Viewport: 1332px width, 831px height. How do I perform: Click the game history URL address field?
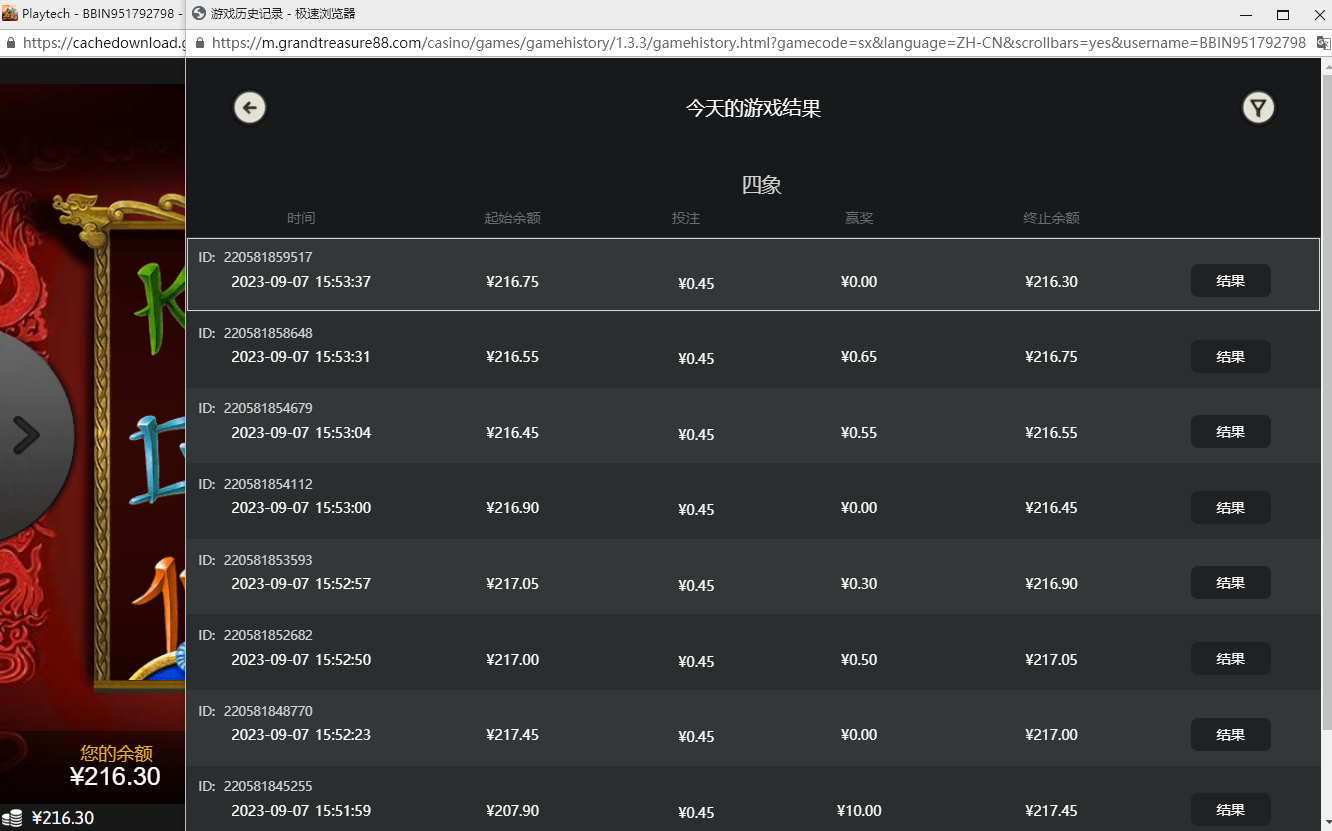pos(758,43)
